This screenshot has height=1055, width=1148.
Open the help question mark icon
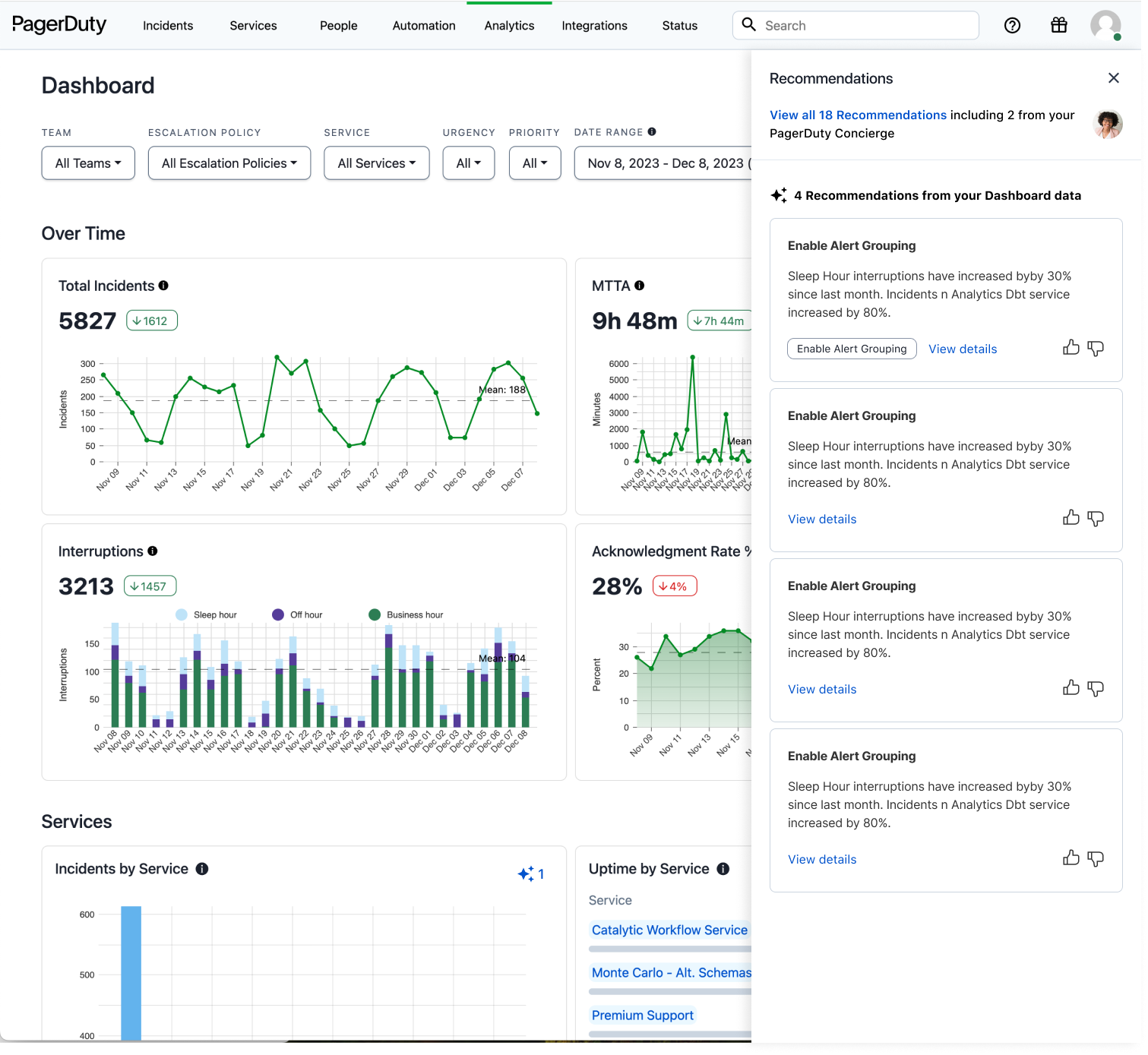1012,26
